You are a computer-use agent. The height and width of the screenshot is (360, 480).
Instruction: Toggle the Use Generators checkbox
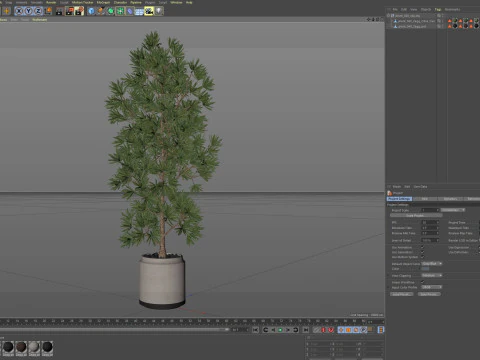pyautogui.click(x=422, y=252)
